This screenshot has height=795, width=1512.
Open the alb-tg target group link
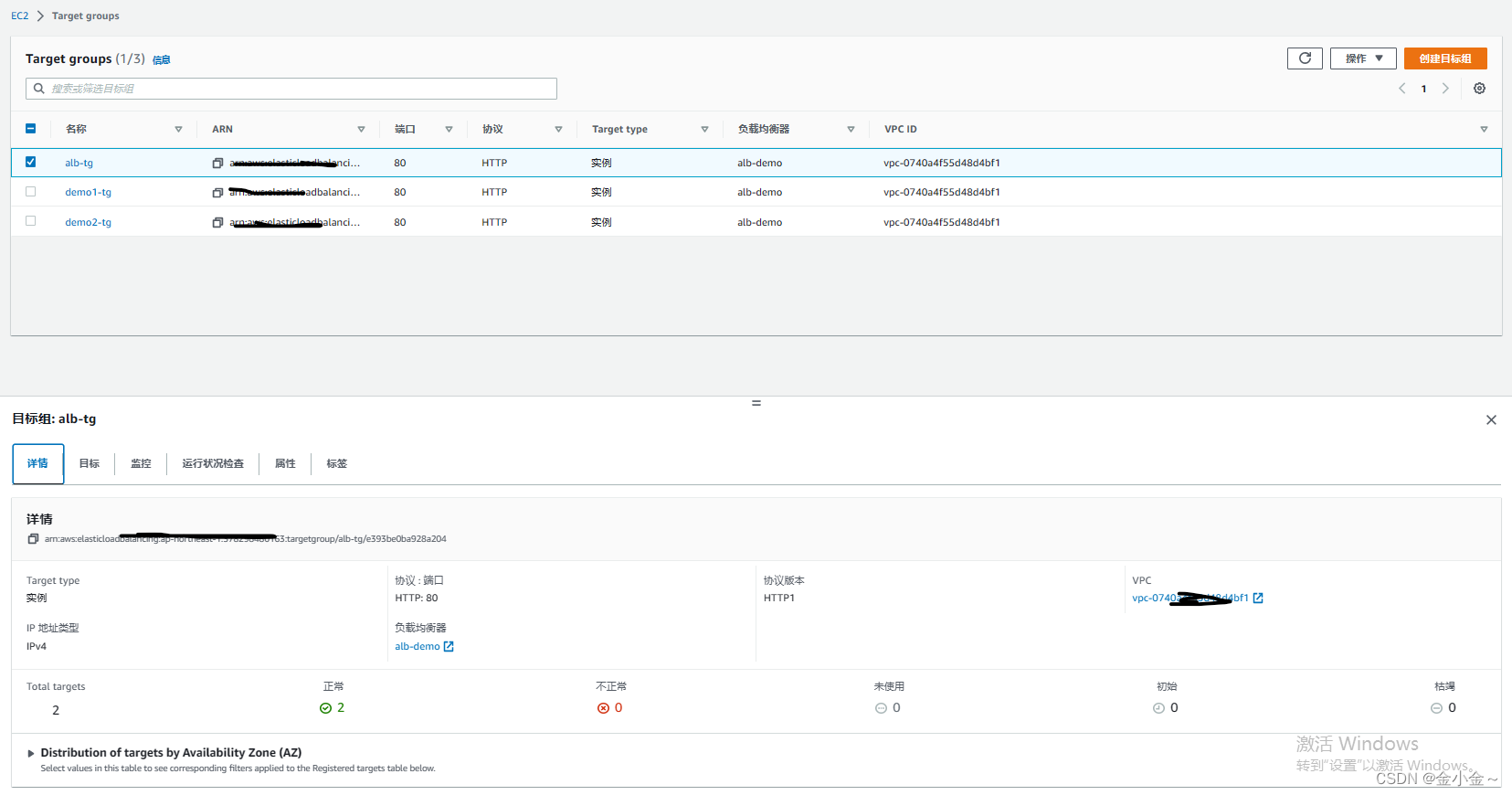79,164
